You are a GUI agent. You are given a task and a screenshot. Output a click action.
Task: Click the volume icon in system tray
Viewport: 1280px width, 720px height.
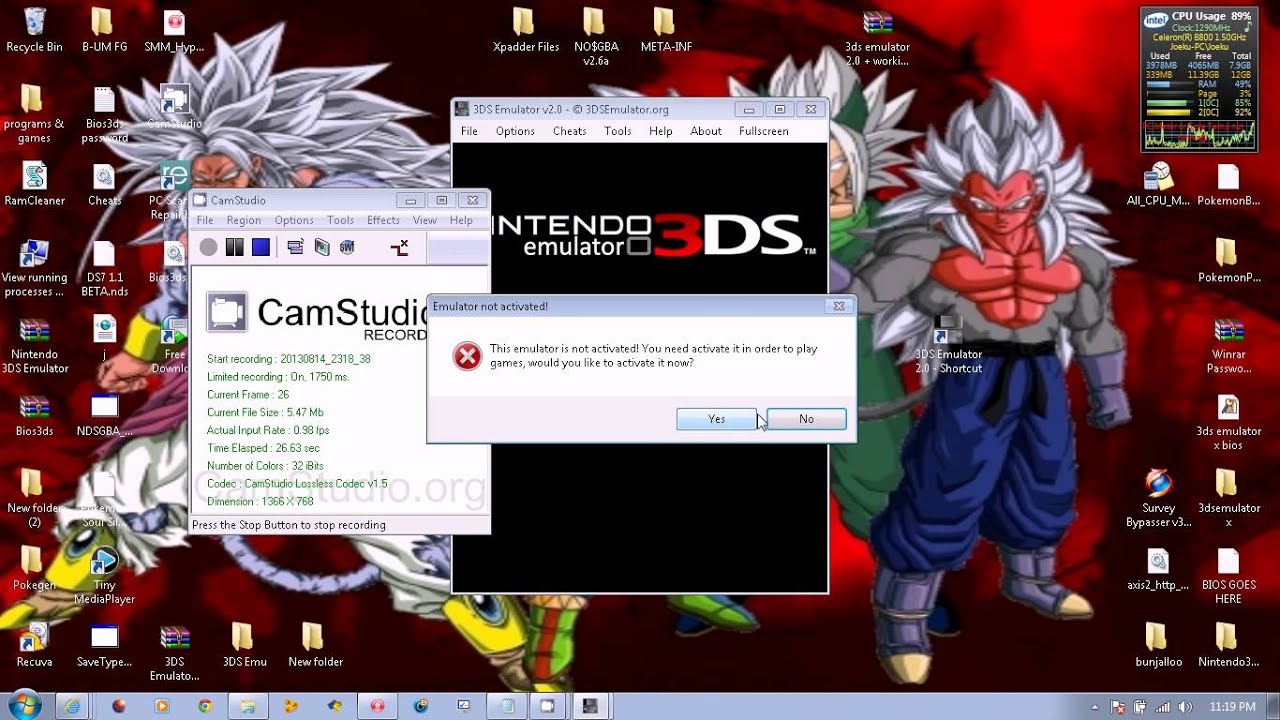[x=1186, y=707]
